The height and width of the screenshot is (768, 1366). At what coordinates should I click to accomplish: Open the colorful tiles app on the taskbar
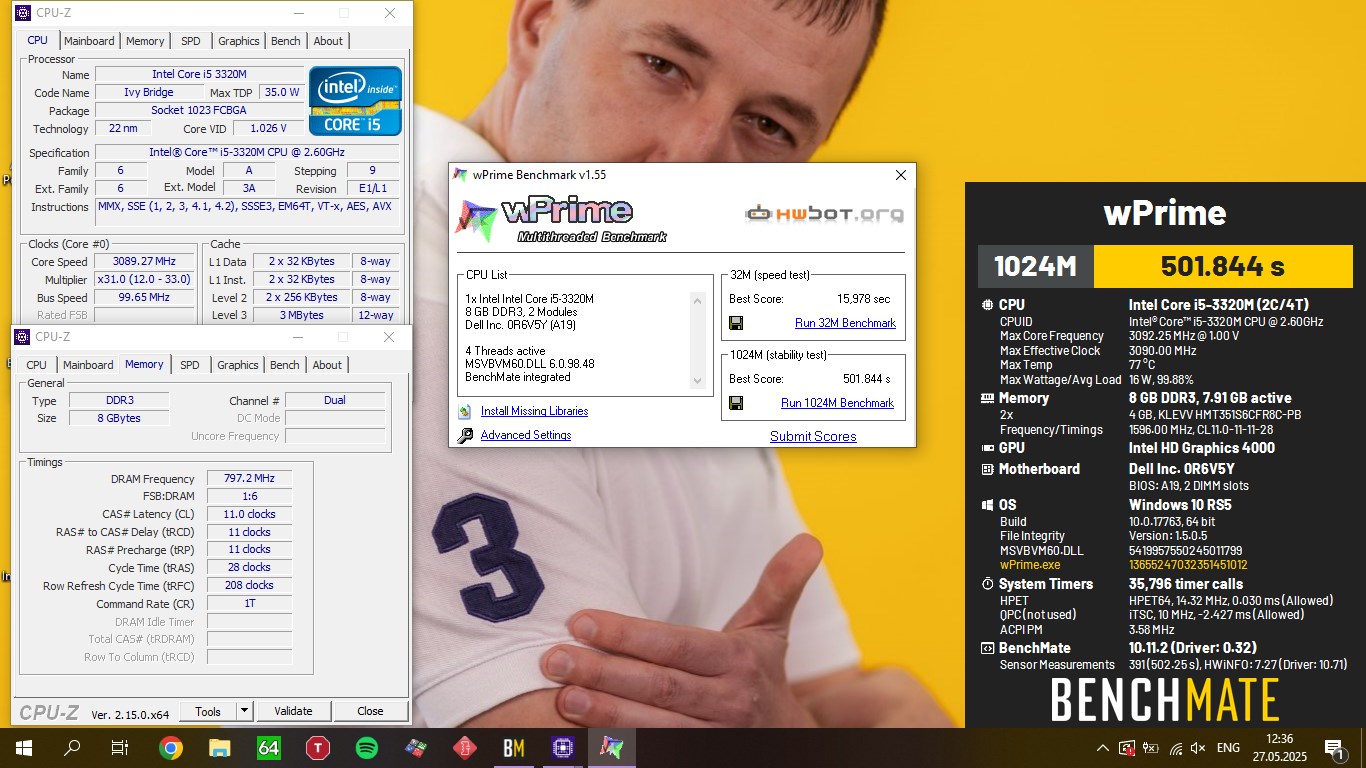tap(416, 748)
